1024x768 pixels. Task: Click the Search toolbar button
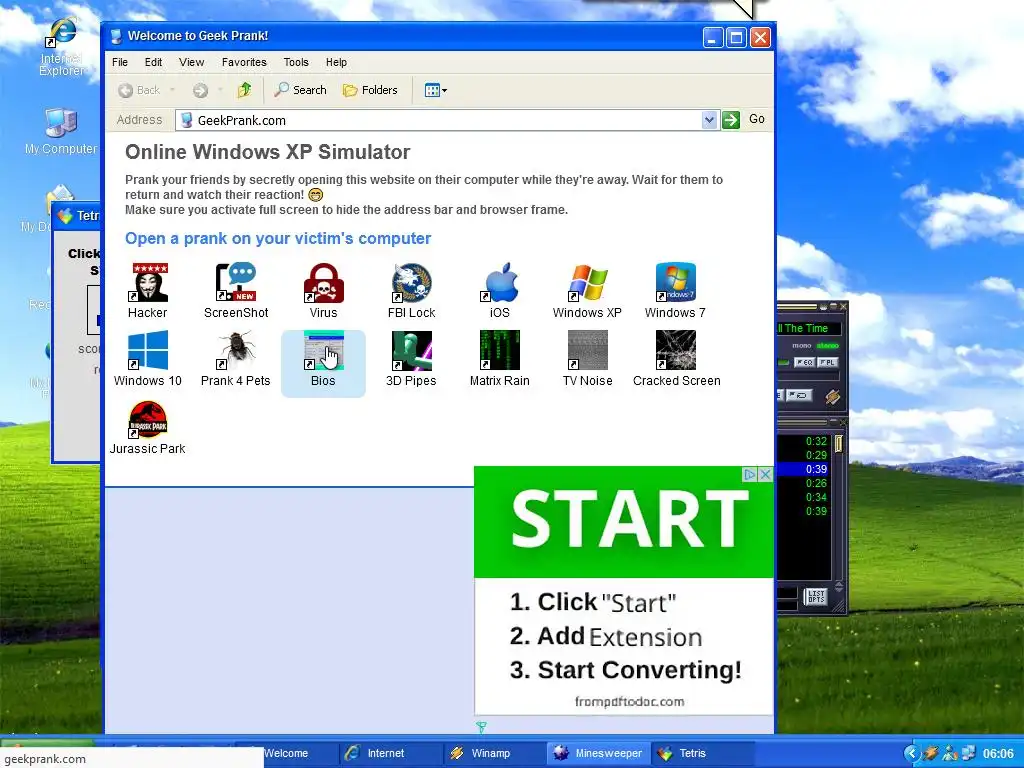(x=300, y=90)
